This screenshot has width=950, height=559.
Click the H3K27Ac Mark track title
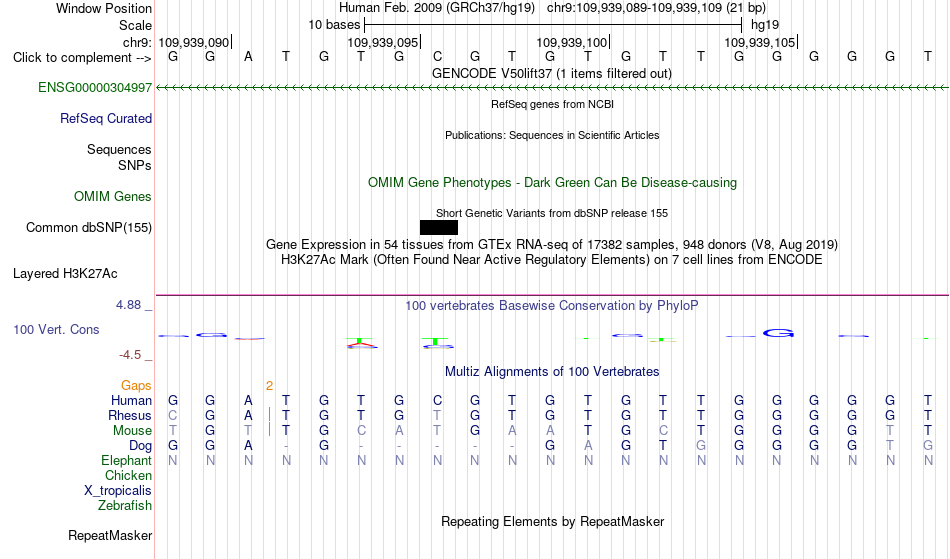(552, 260)
